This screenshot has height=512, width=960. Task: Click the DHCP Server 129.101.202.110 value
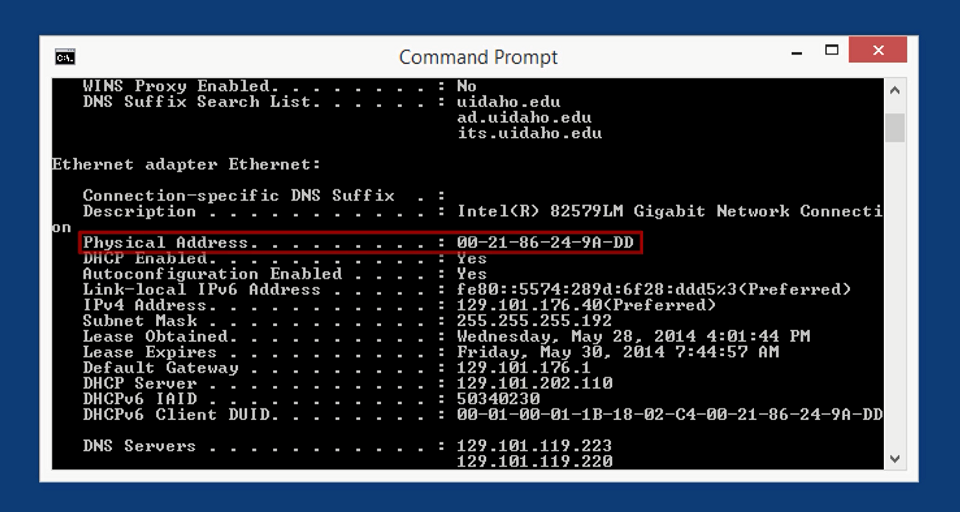point(534,383)
